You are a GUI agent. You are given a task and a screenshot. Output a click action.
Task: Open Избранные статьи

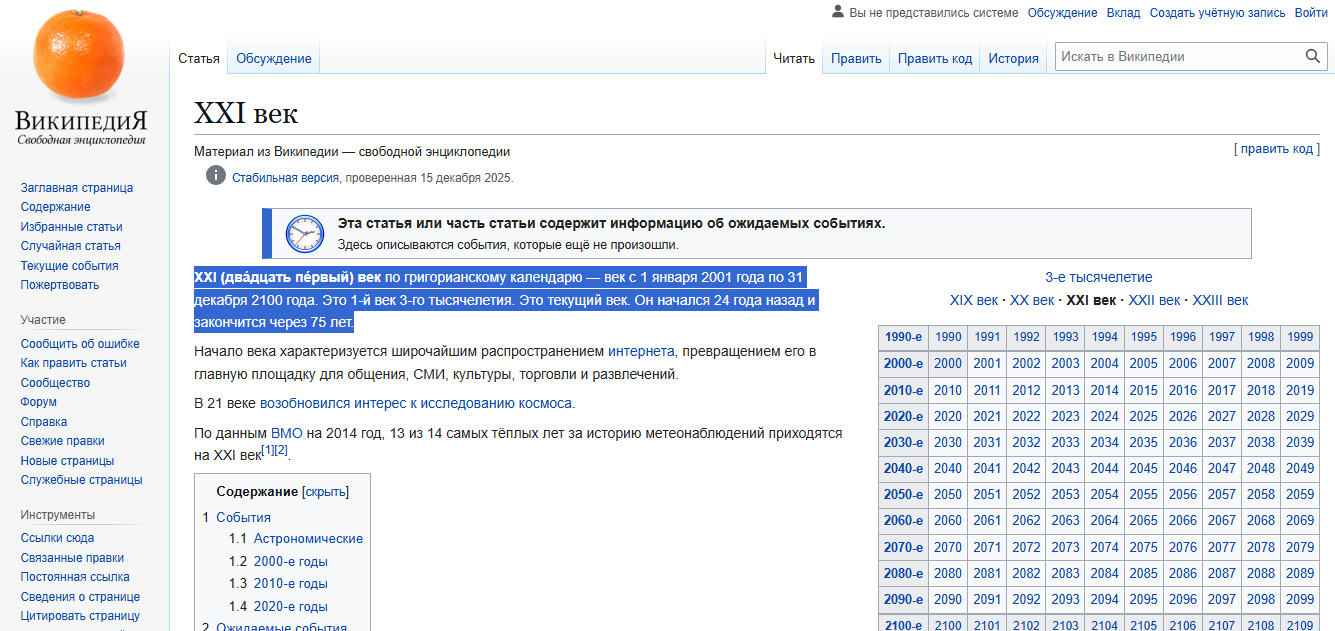click(72, 227)
